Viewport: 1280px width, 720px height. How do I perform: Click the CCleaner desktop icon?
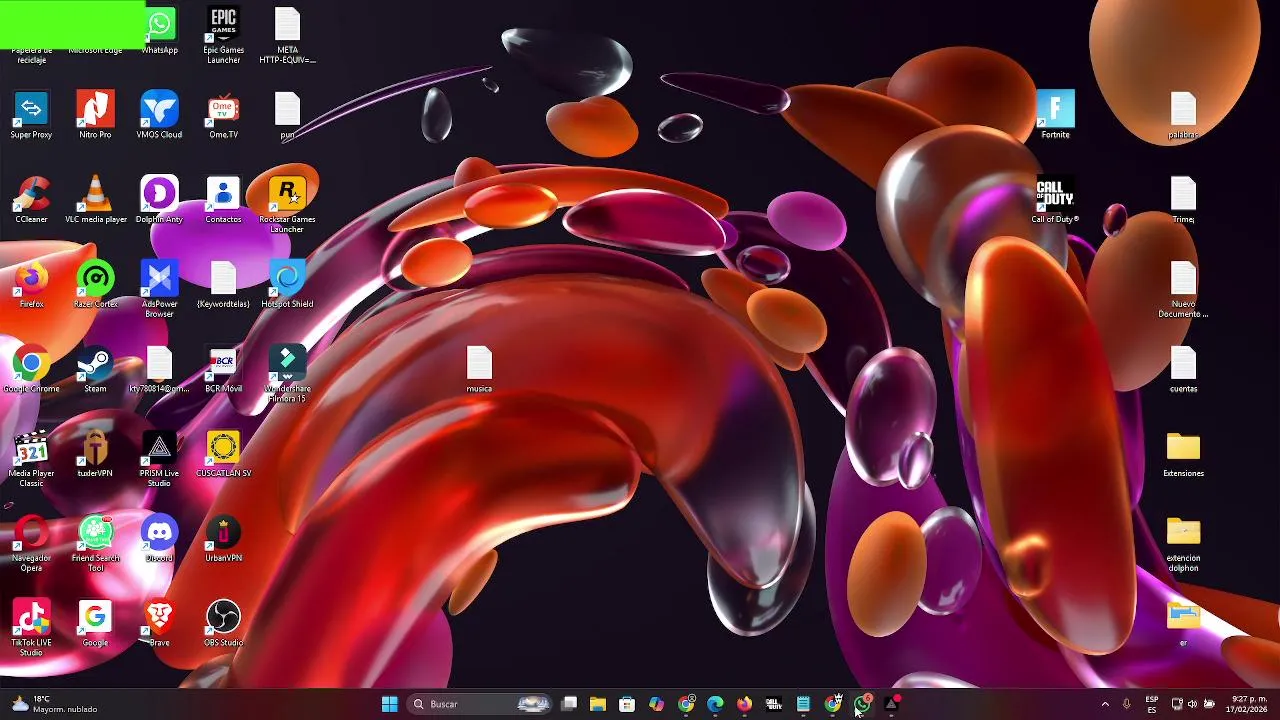(31, 200)
